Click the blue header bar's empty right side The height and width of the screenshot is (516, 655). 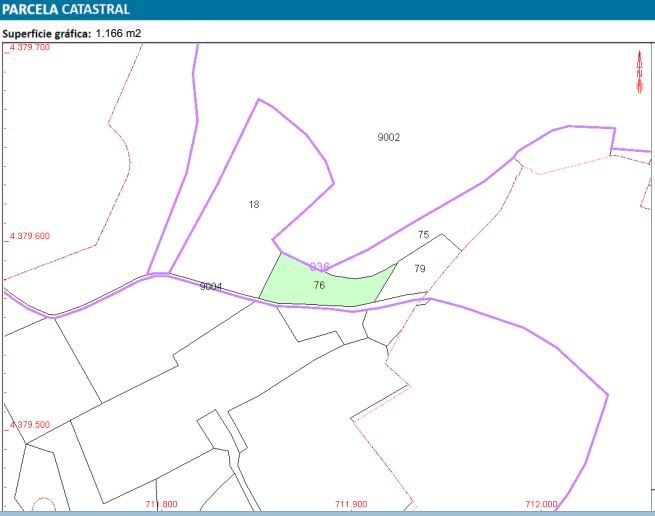pos(450,10)
